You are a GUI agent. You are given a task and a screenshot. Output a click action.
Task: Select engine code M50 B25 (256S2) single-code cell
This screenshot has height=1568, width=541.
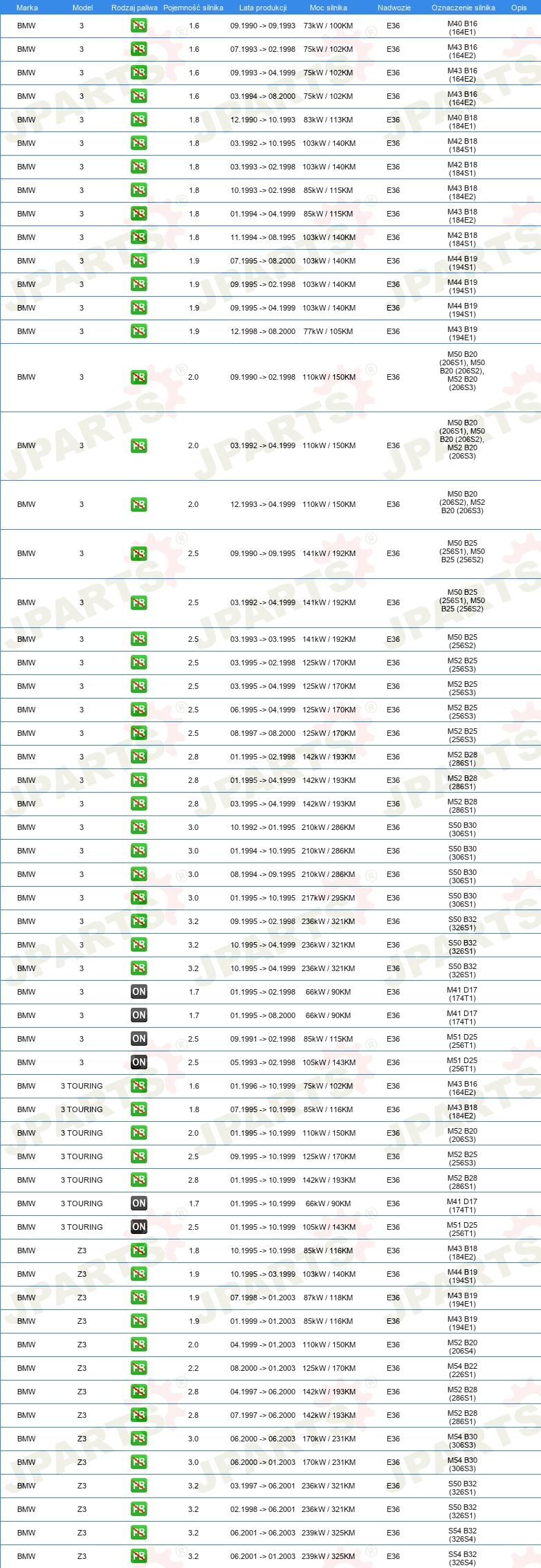pyautogui.click(x=462, y=641)
